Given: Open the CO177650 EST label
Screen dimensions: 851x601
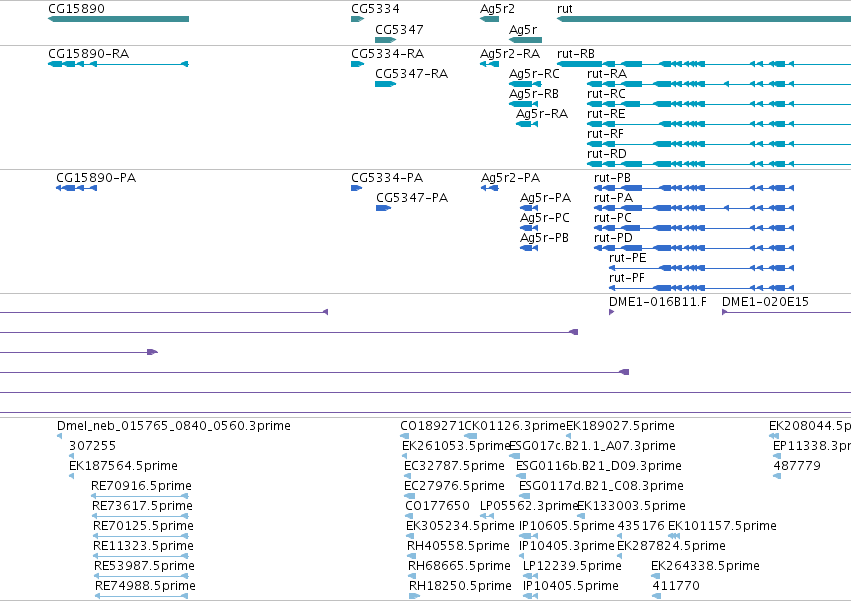Looking at the screenshot, I should coord(437,507).
